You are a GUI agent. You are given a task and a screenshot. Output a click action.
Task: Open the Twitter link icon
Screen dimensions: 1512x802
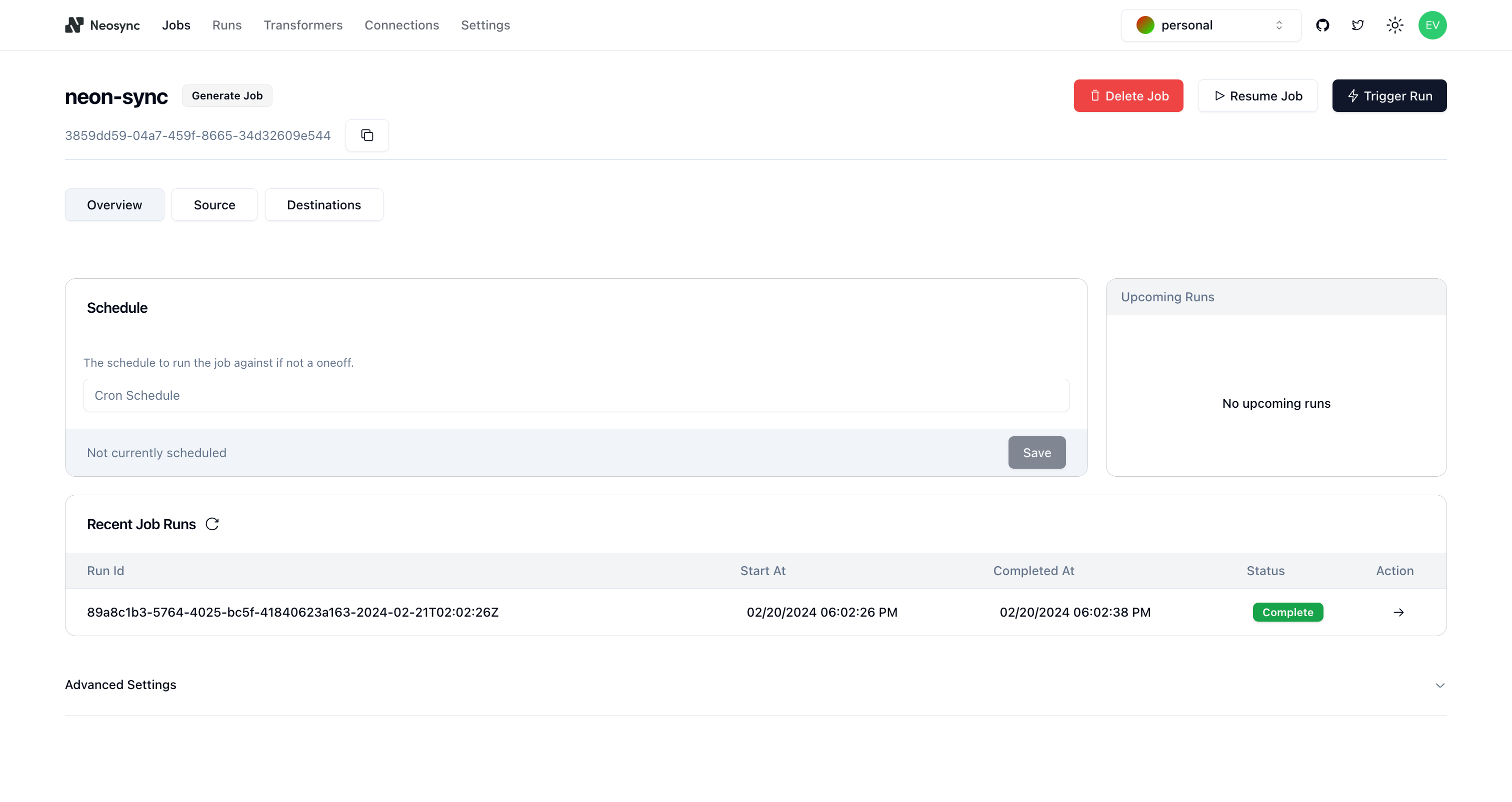point(1357,25)
